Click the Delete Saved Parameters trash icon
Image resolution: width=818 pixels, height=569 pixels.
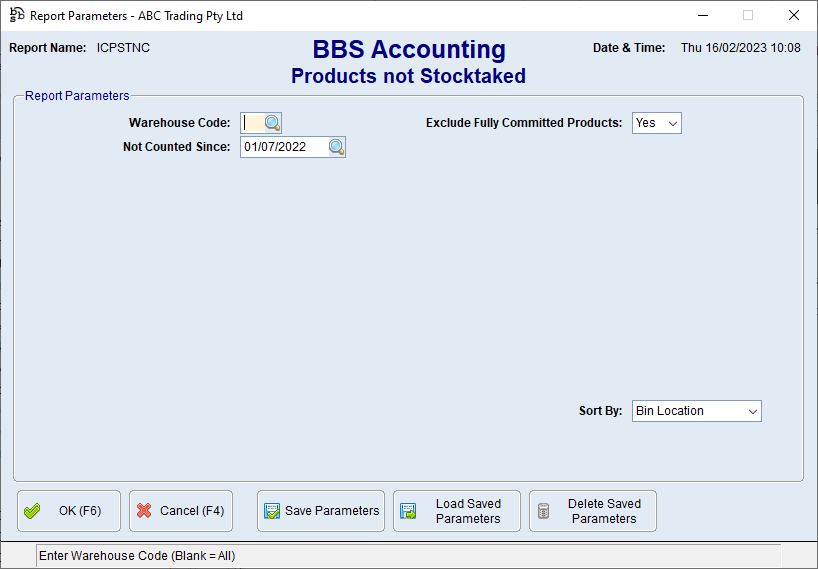[544, 511]
